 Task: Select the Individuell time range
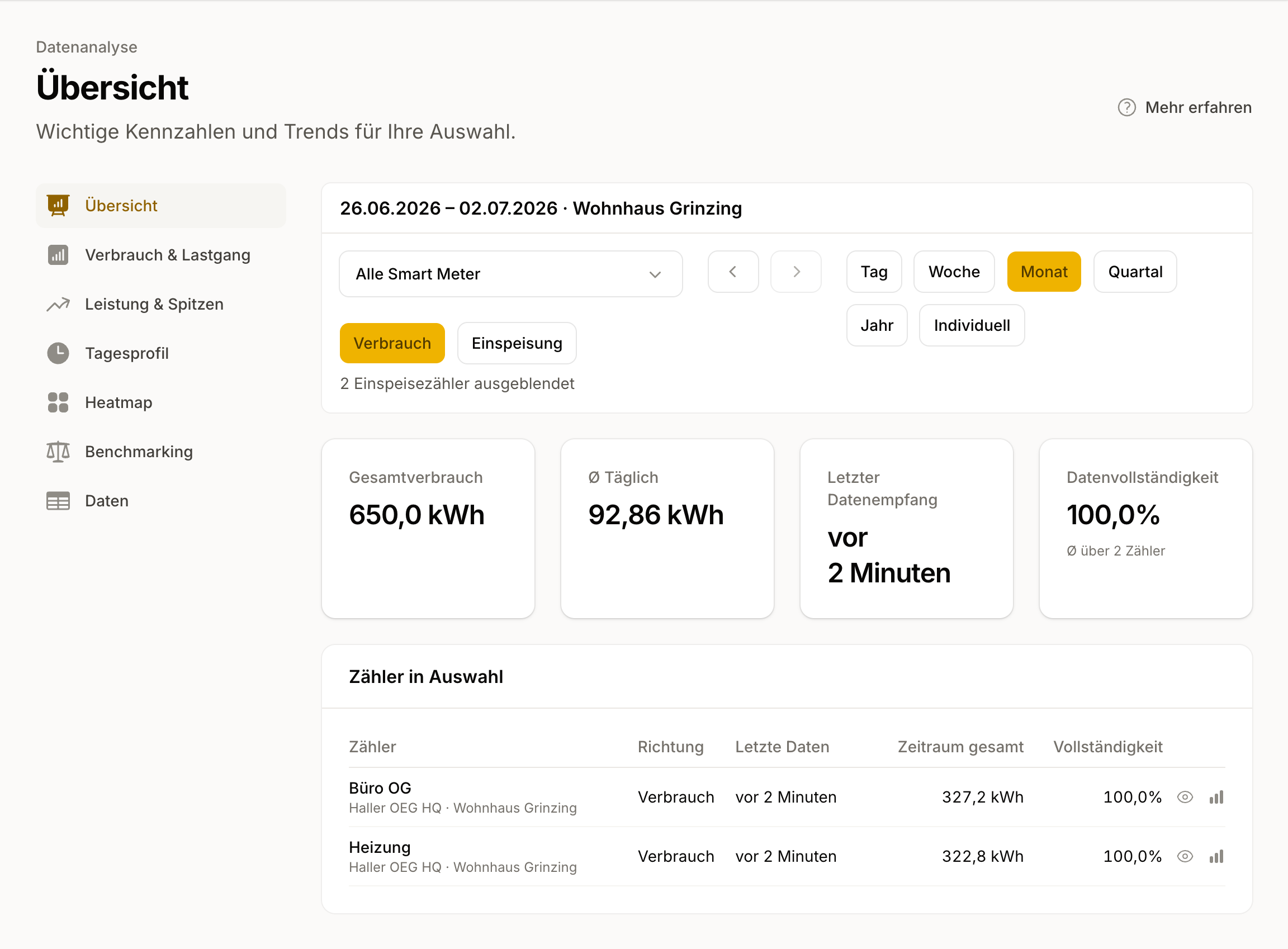[x=972, y=325]
